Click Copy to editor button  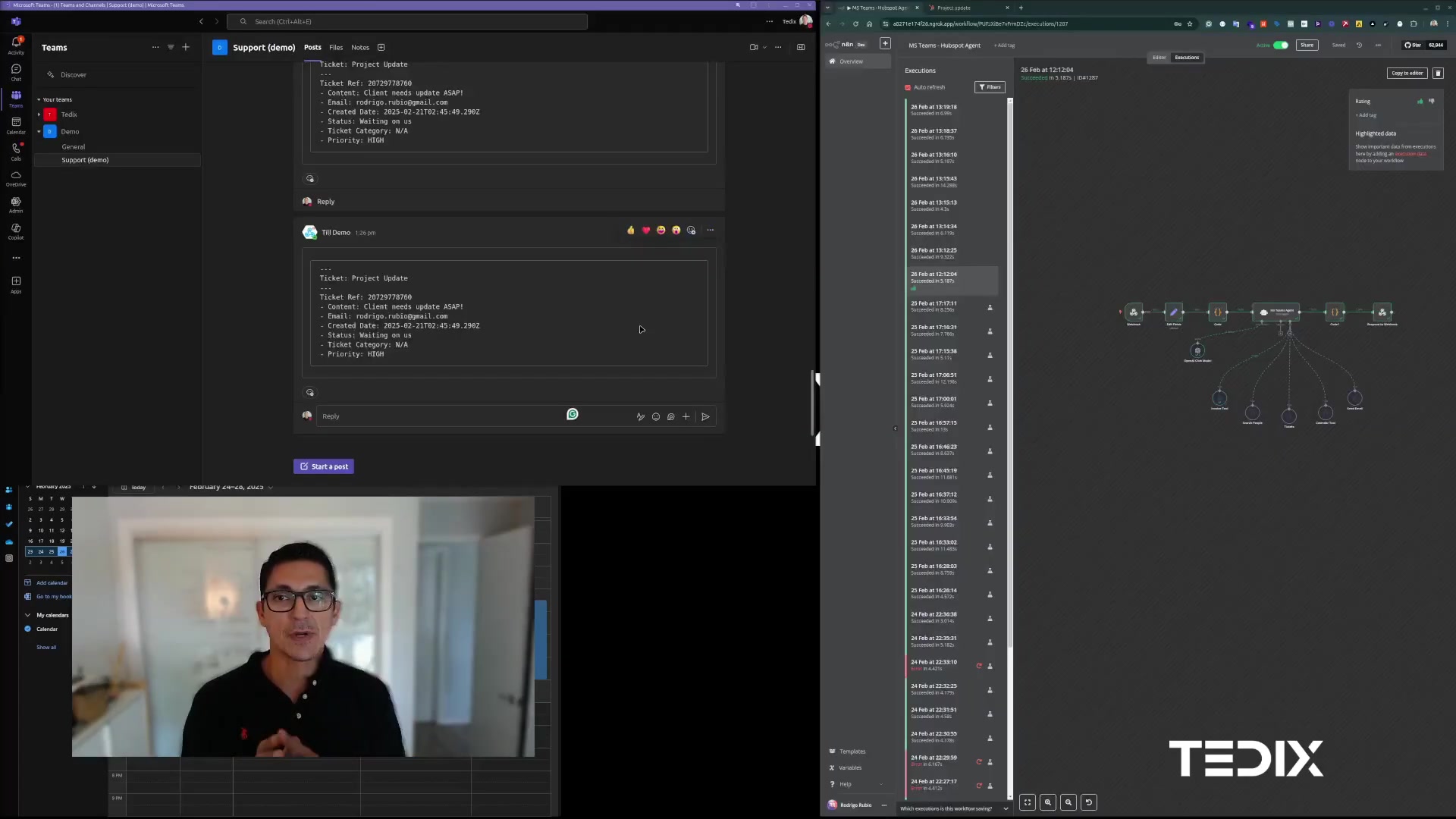[1407, 73]
